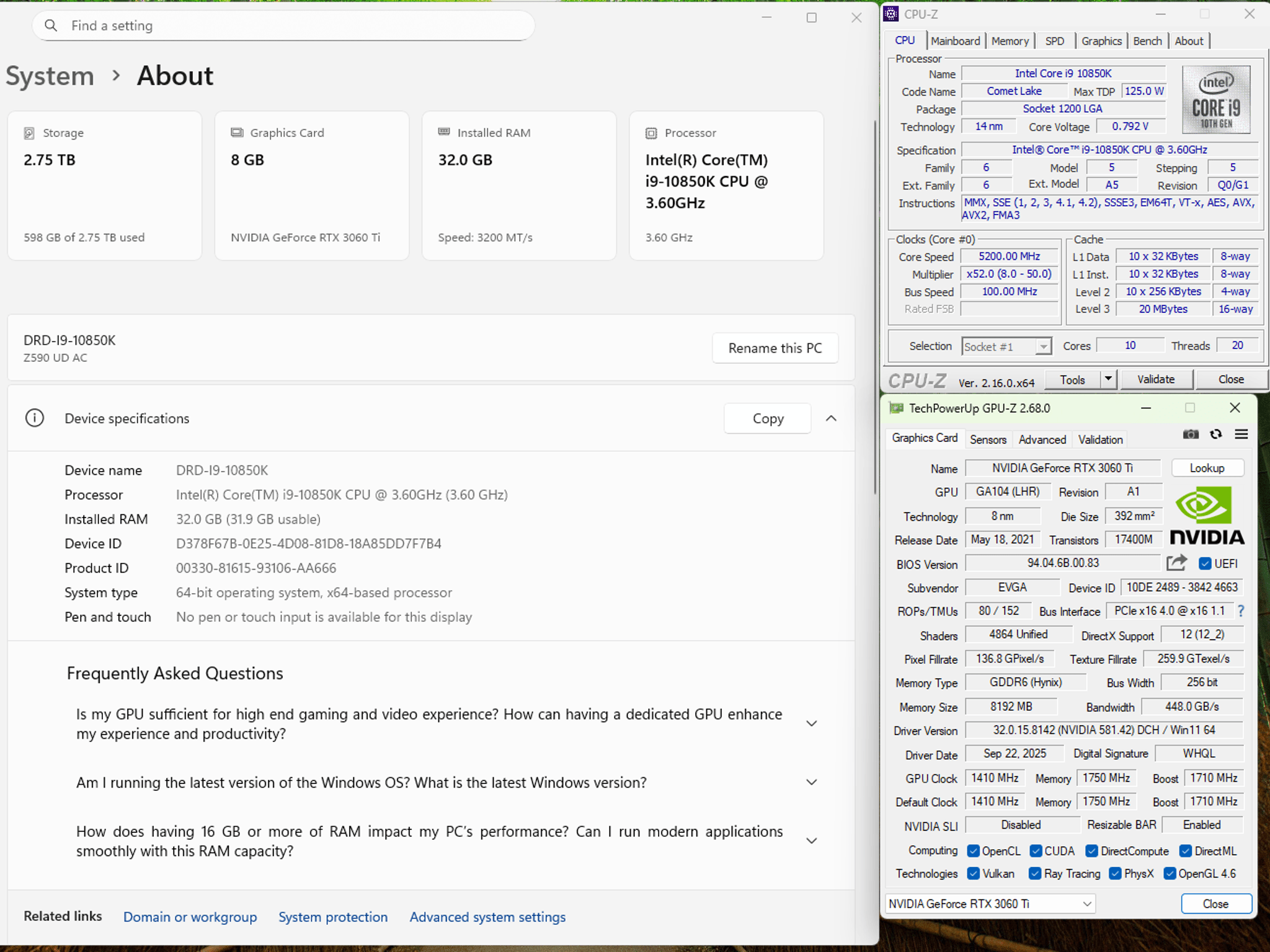Open the Advanced system settings link
This screenshot has width=1270, height=952.
click(487, 917)
